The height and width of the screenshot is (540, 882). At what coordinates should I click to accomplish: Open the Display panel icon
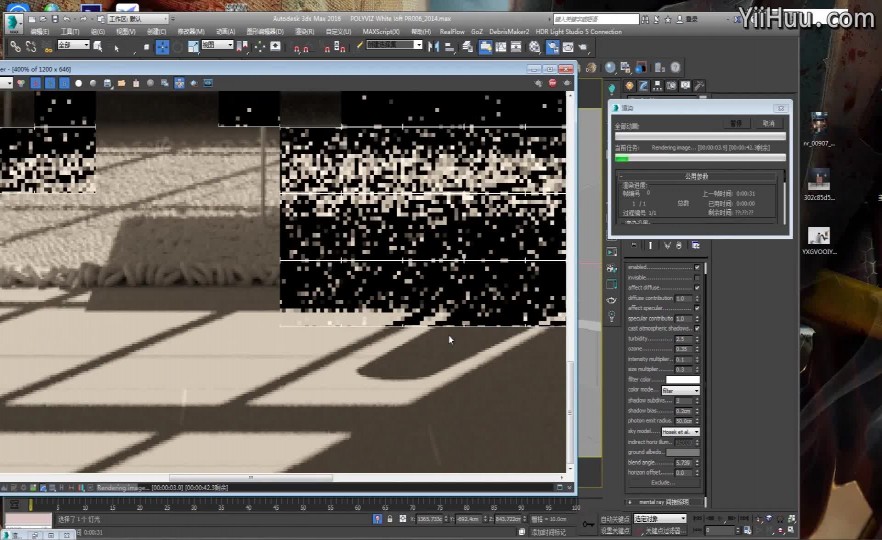pos(685,86)
